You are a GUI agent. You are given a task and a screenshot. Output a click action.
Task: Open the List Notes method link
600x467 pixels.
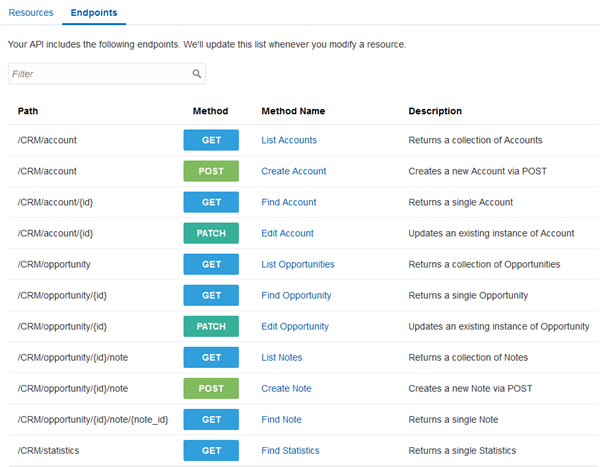pos(282,357)
